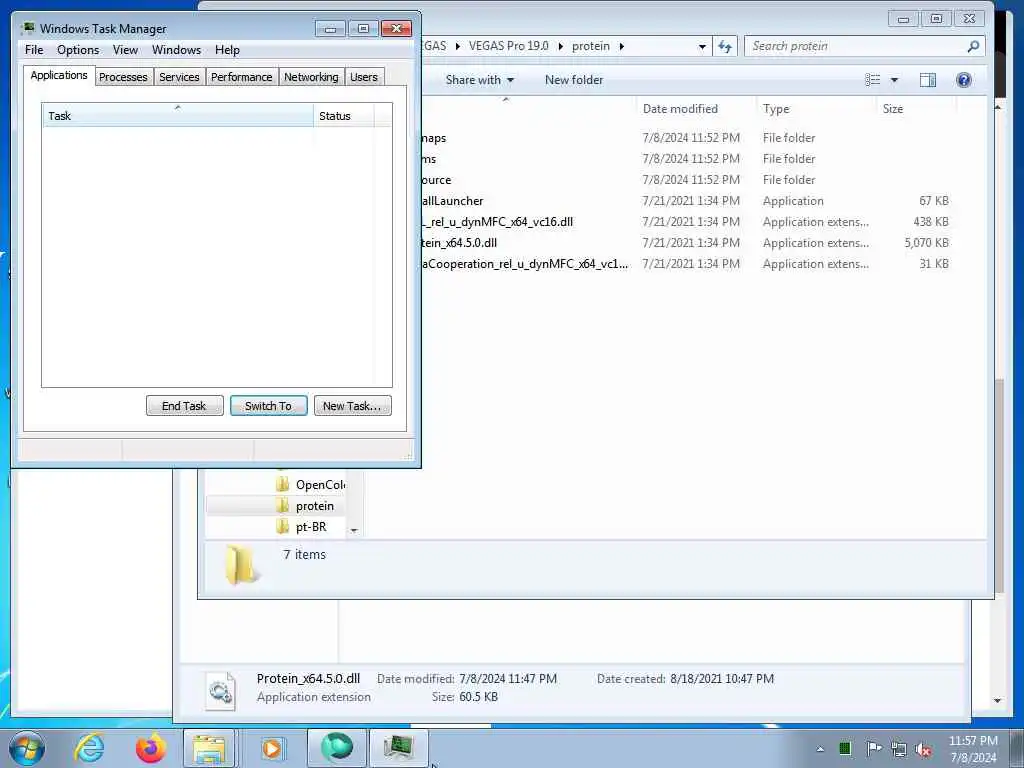Switch to the Networking tab
Viewport: 1024px width, 768px height.
pos(311,77)
